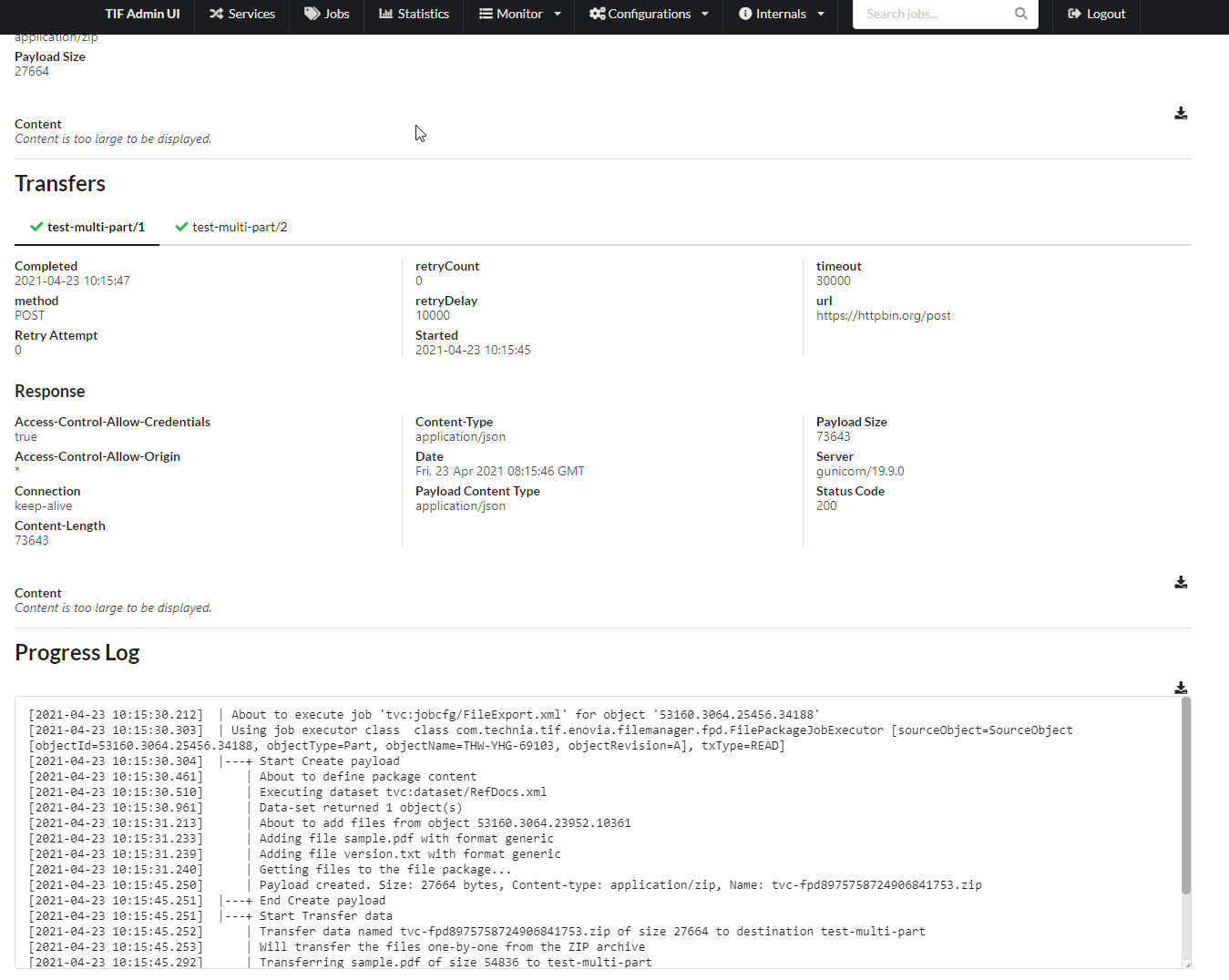Click the search magnifier icon

click(x=1020, y=14)
